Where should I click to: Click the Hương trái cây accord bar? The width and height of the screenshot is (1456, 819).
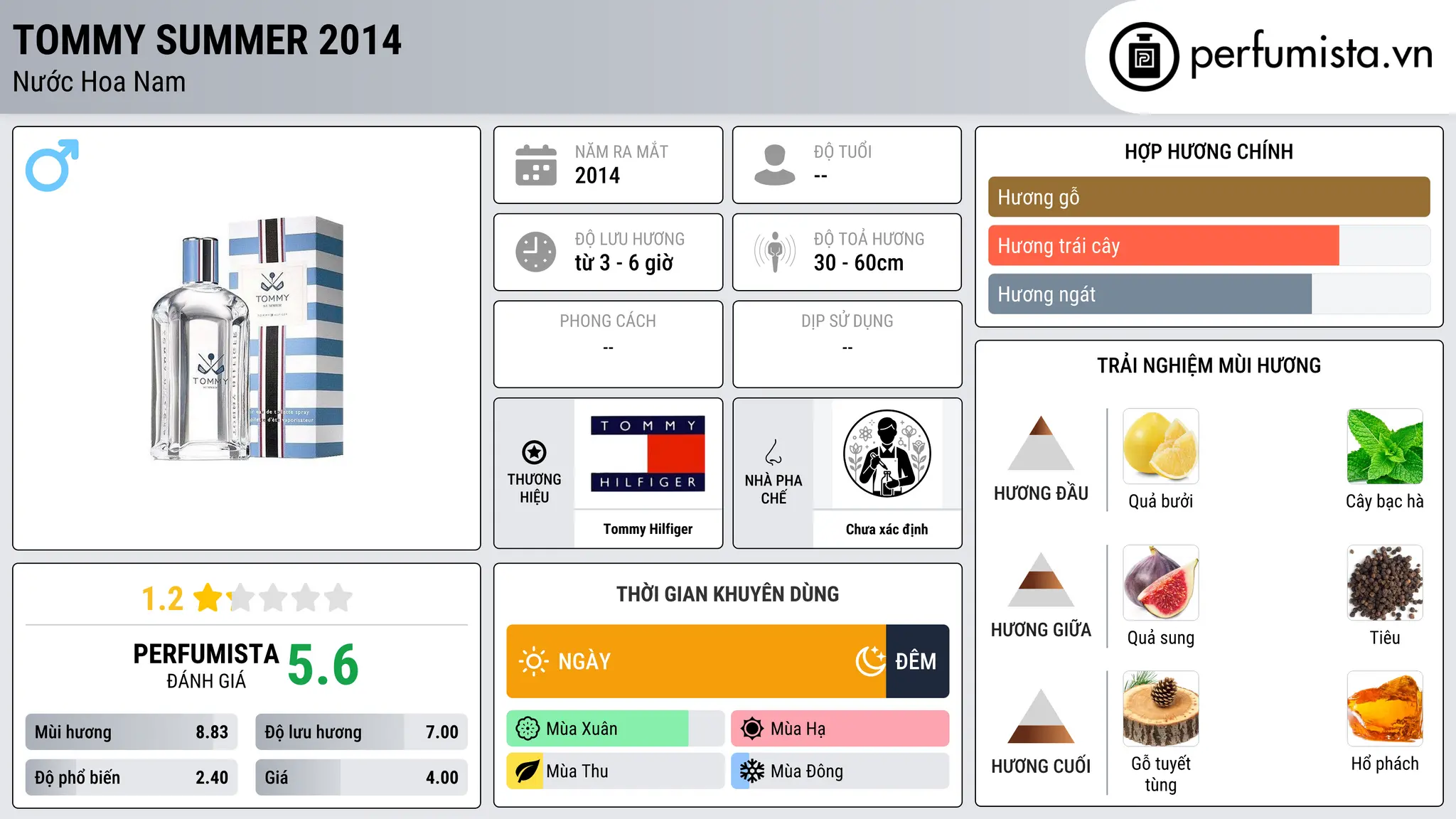(x=1209, y=245)
